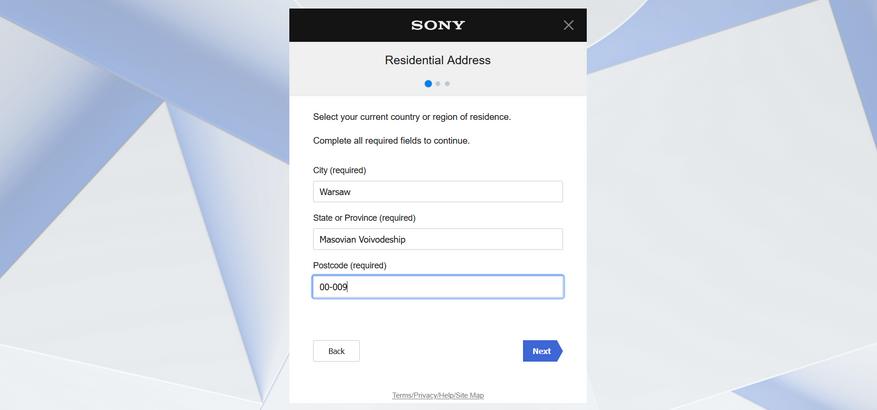Open the Privacy link in the footer

pyautogui.click(x=427, y=396)
